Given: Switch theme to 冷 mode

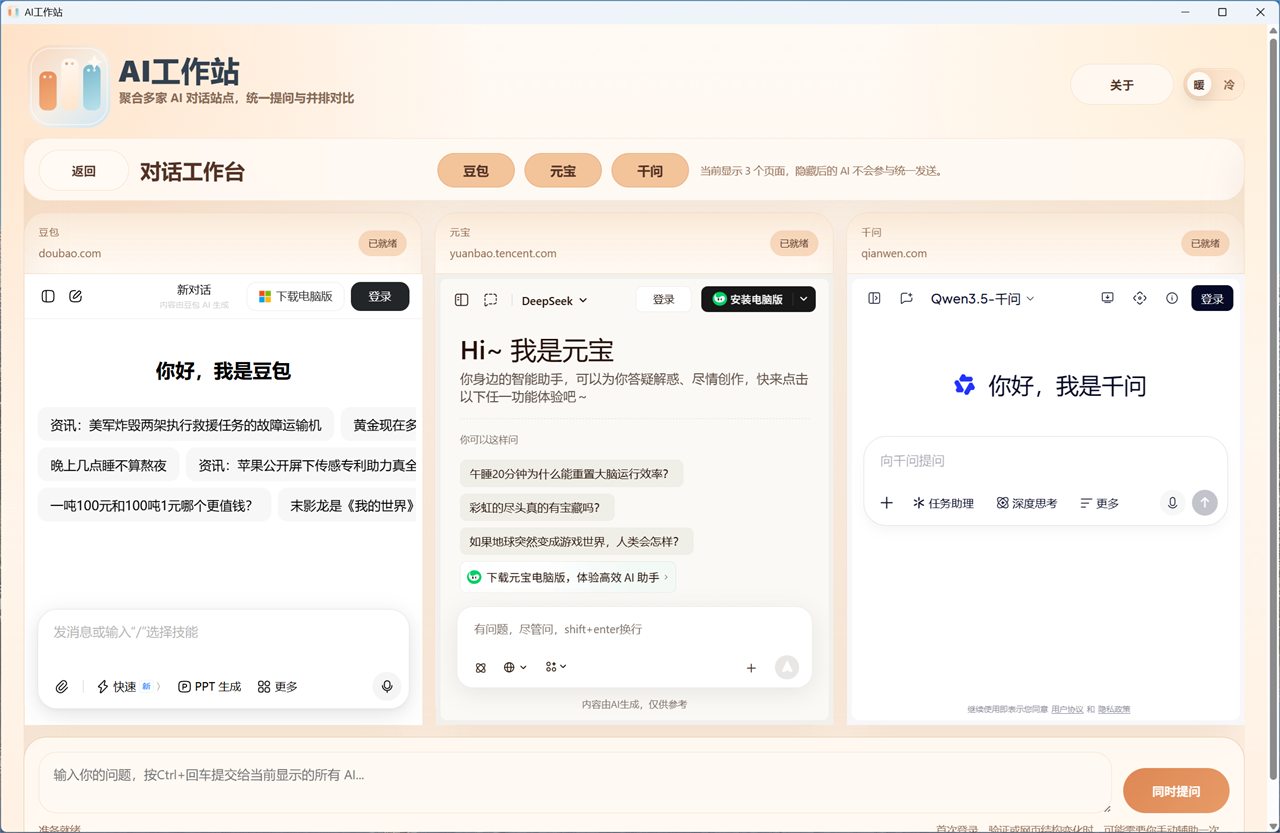Looking at the screenshot, I should (x=1227, y=85).
